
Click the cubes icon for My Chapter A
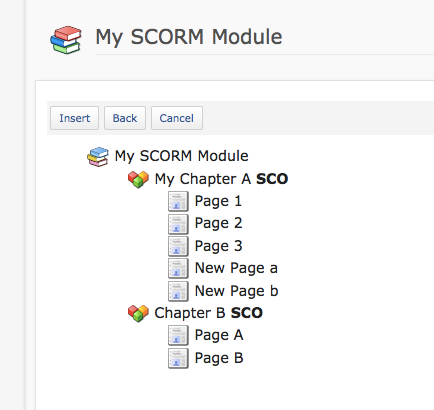[138, 179]
